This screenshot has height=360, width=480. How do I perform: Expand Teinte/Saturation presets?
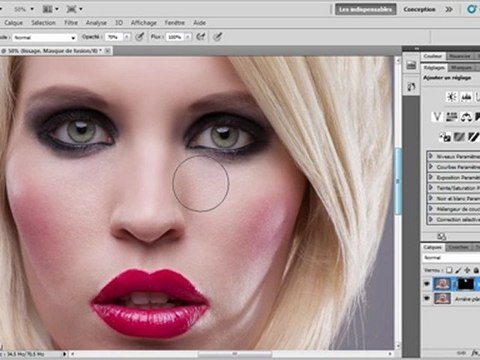click(x=430, y=188)
